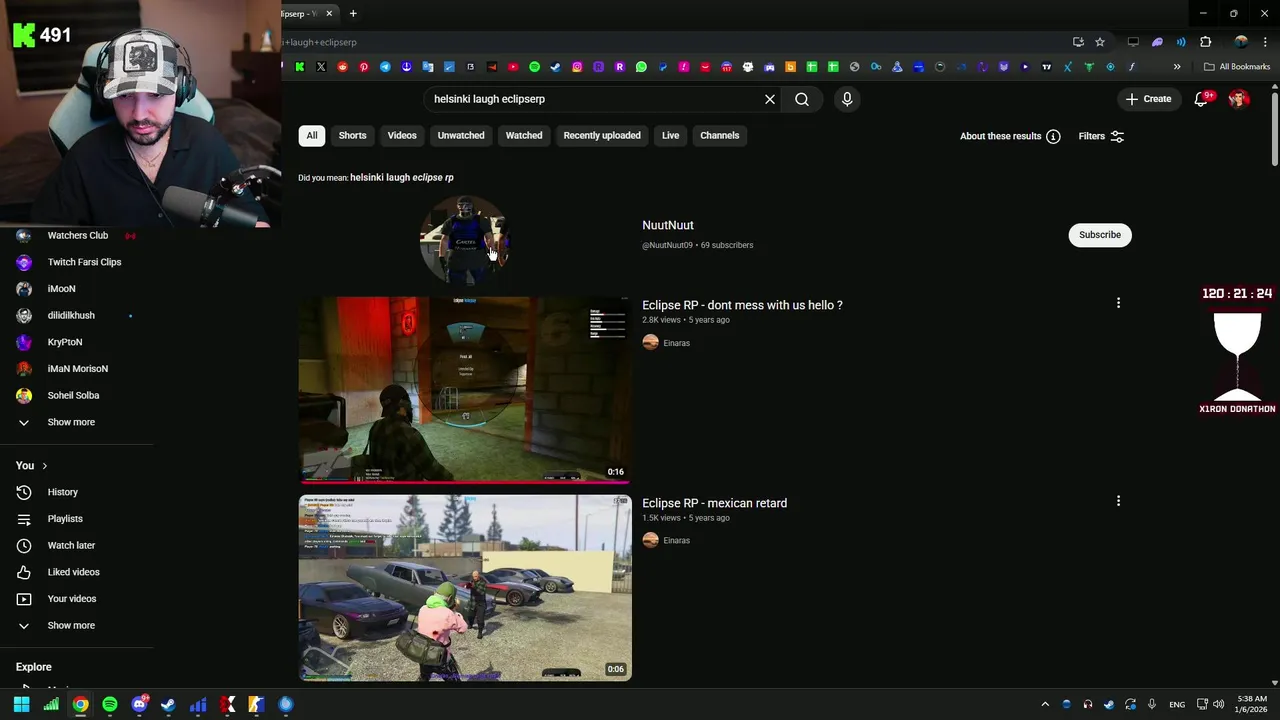
Task: Show more bookmarks with the double chevron
Action: (x=1177, y=67)
